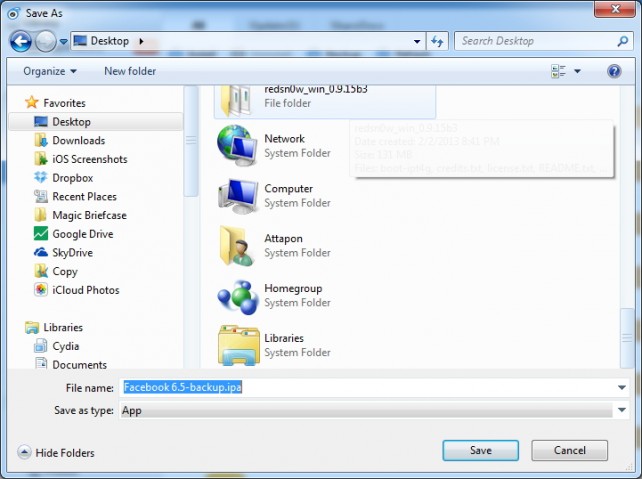
Task: Select the Libraries folder icon in list
Action: (x=239, y=345)
